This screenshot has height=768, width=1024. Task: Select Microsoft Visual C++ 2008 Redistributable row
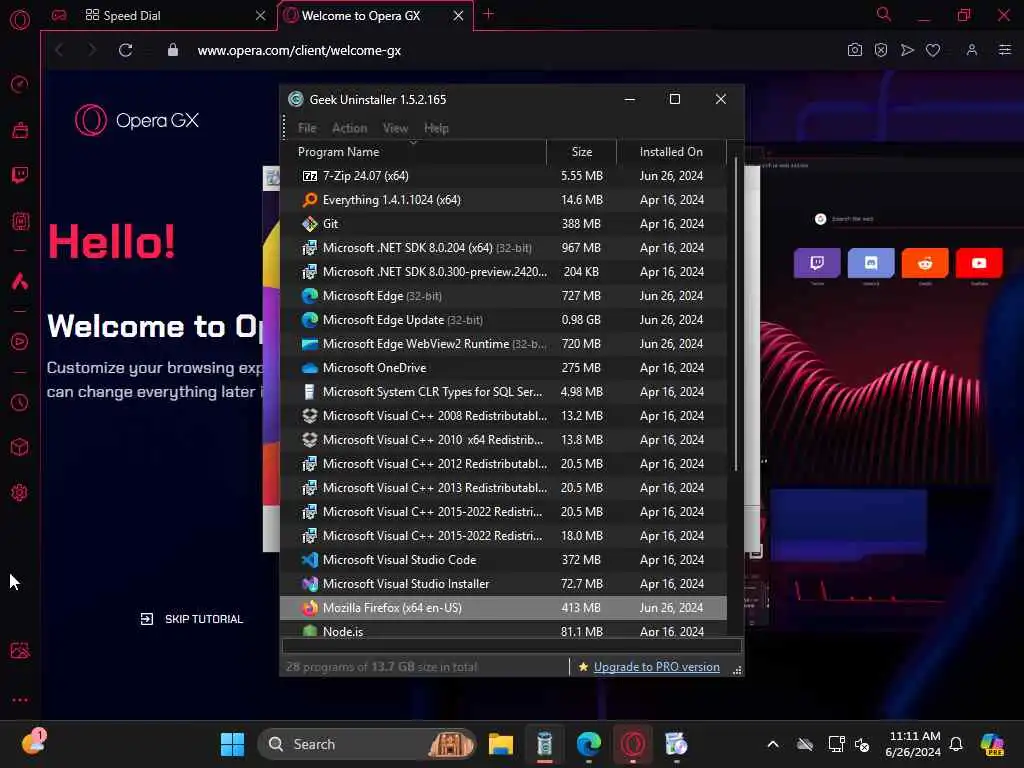503,416
